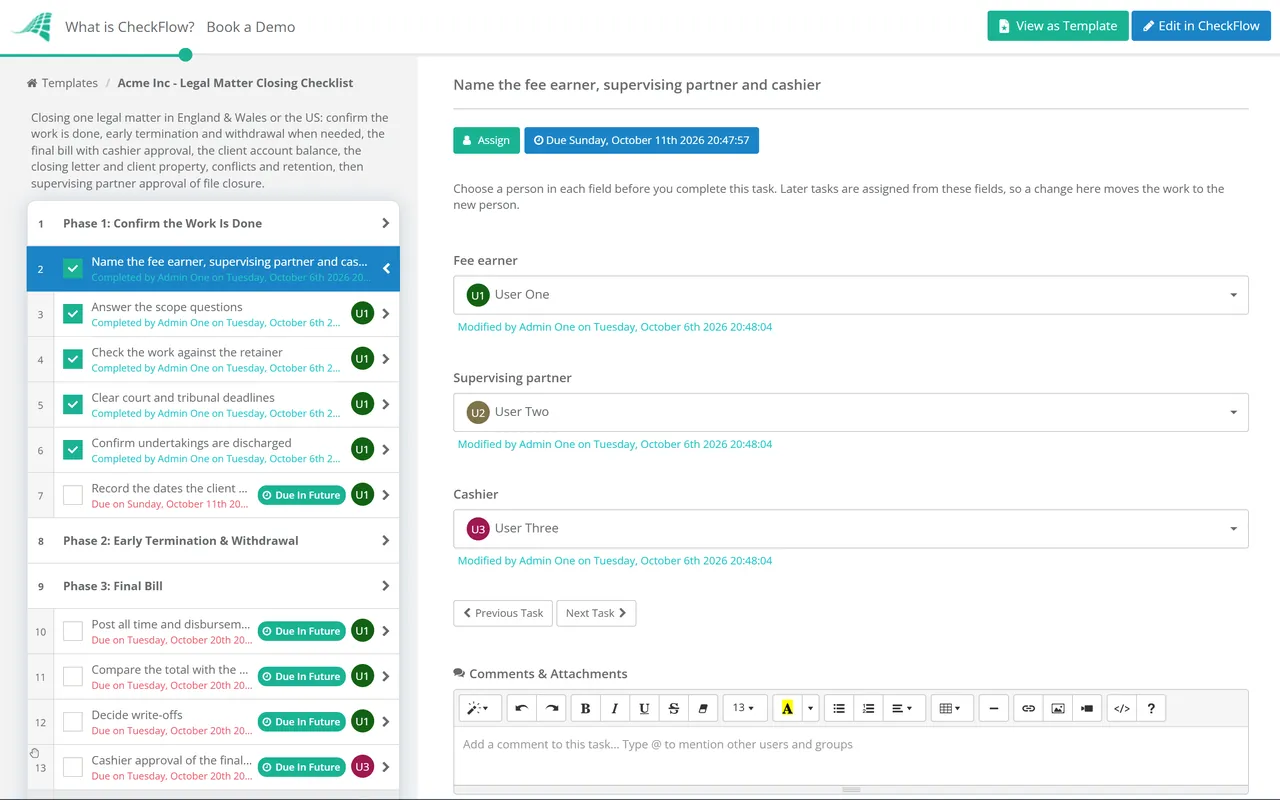
Task: Click the comment editor resize handle bar
Action: (x=851, y=789)
